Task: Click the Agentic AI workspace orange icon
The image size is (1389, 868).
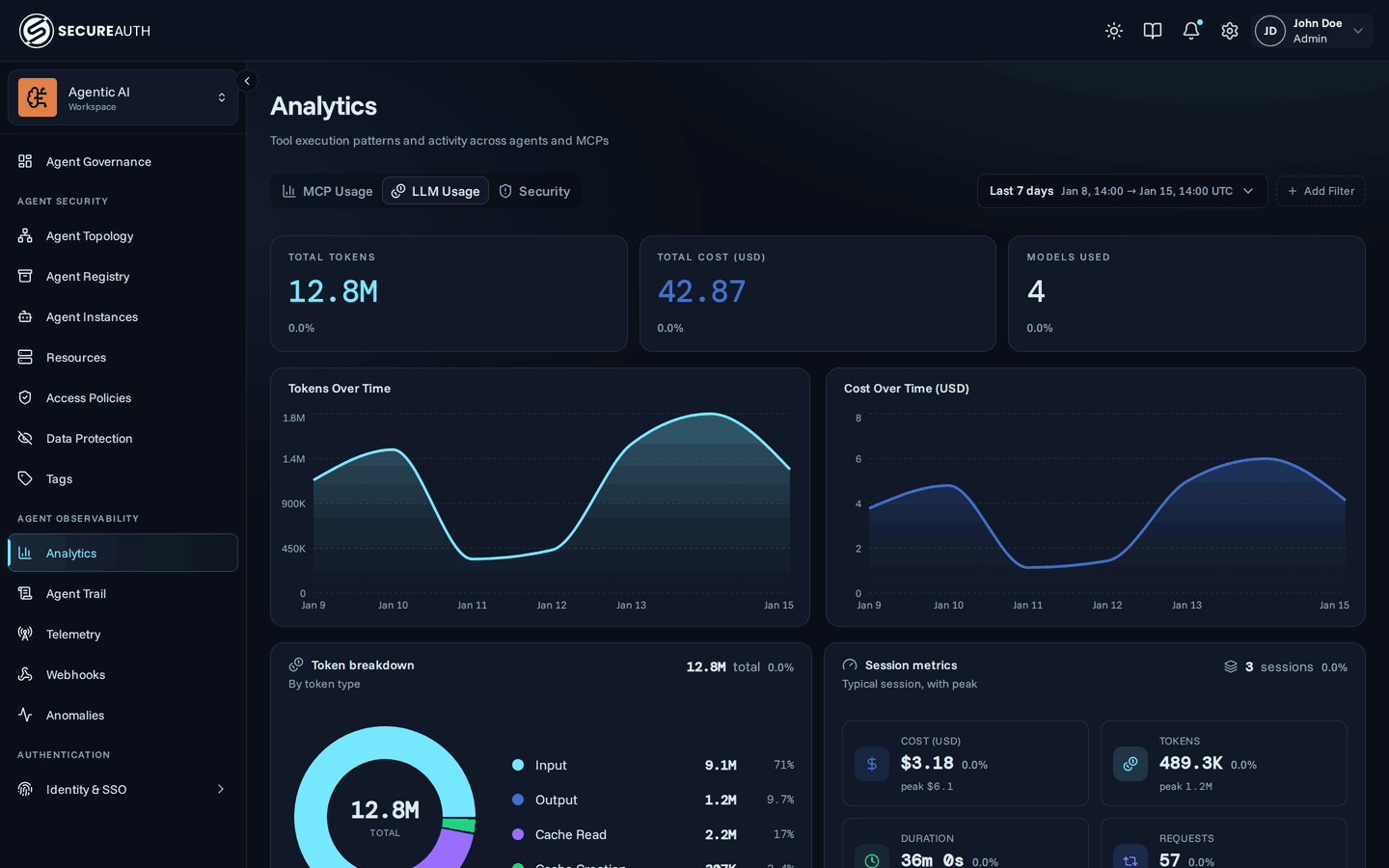Action: point(38,97)
